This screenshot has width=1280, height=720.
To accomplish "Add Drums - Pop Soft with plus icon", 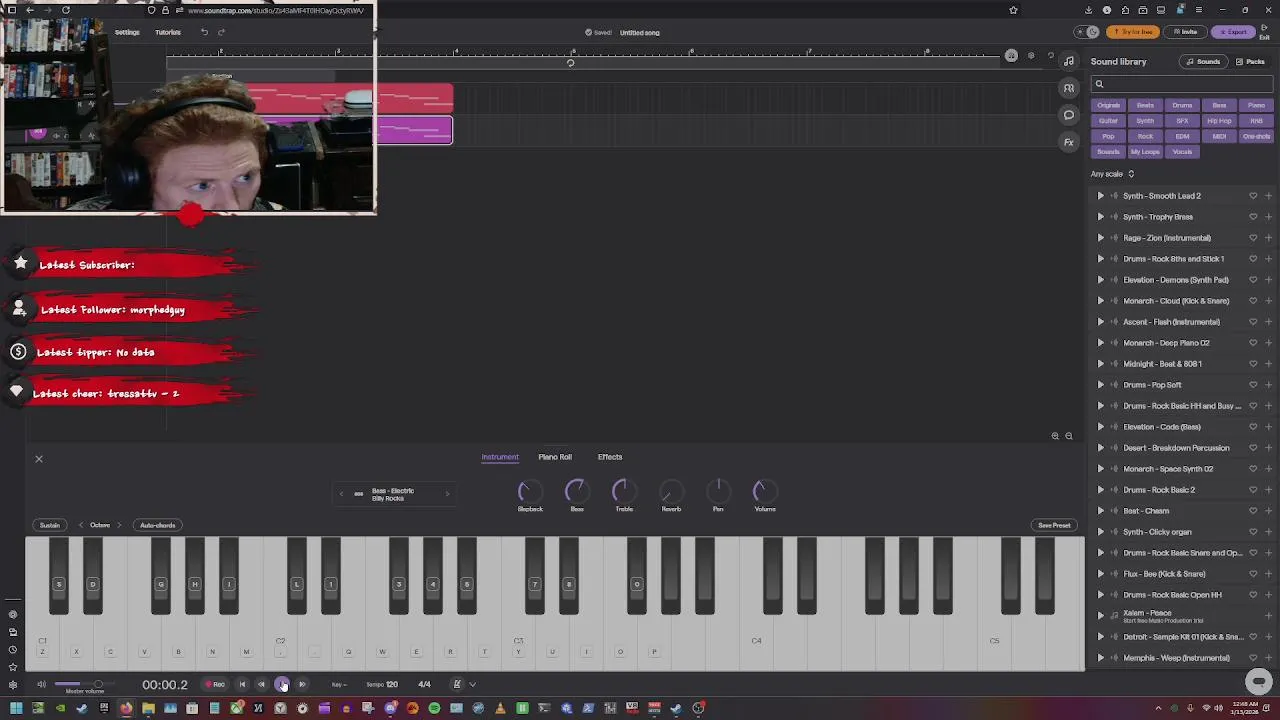I will coord(1268,385).
